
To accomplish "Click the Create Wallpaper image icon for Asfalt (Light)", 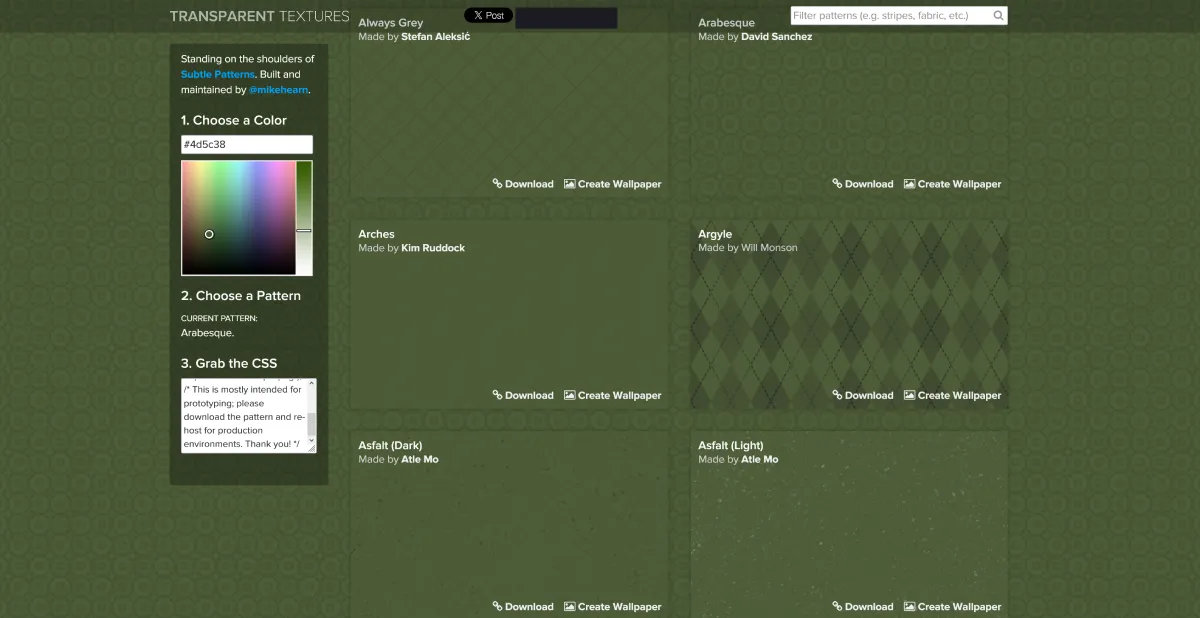I will click(909, 606).
